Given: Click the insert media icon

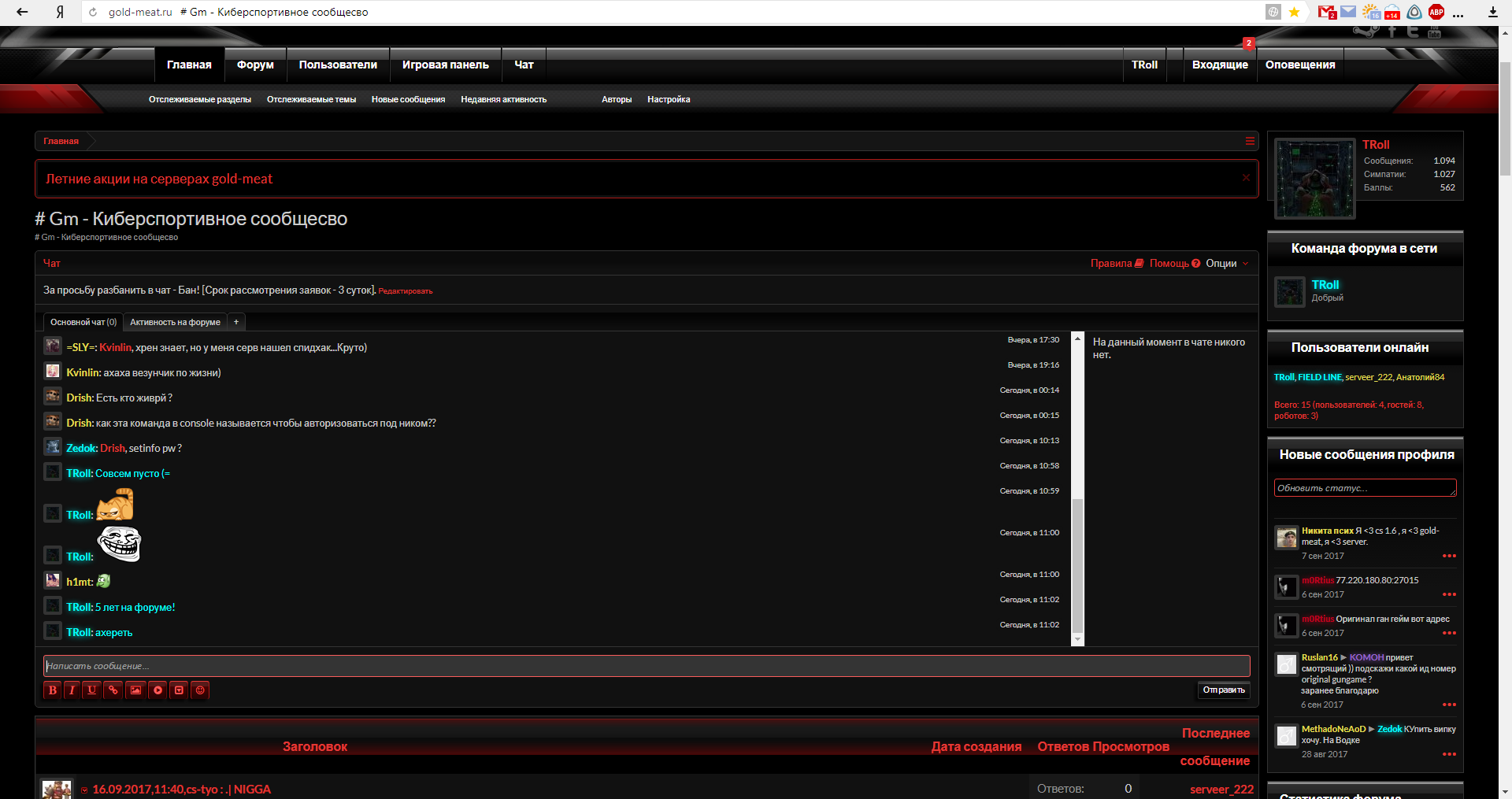Looking at the screenshot, I should point(157,690).
